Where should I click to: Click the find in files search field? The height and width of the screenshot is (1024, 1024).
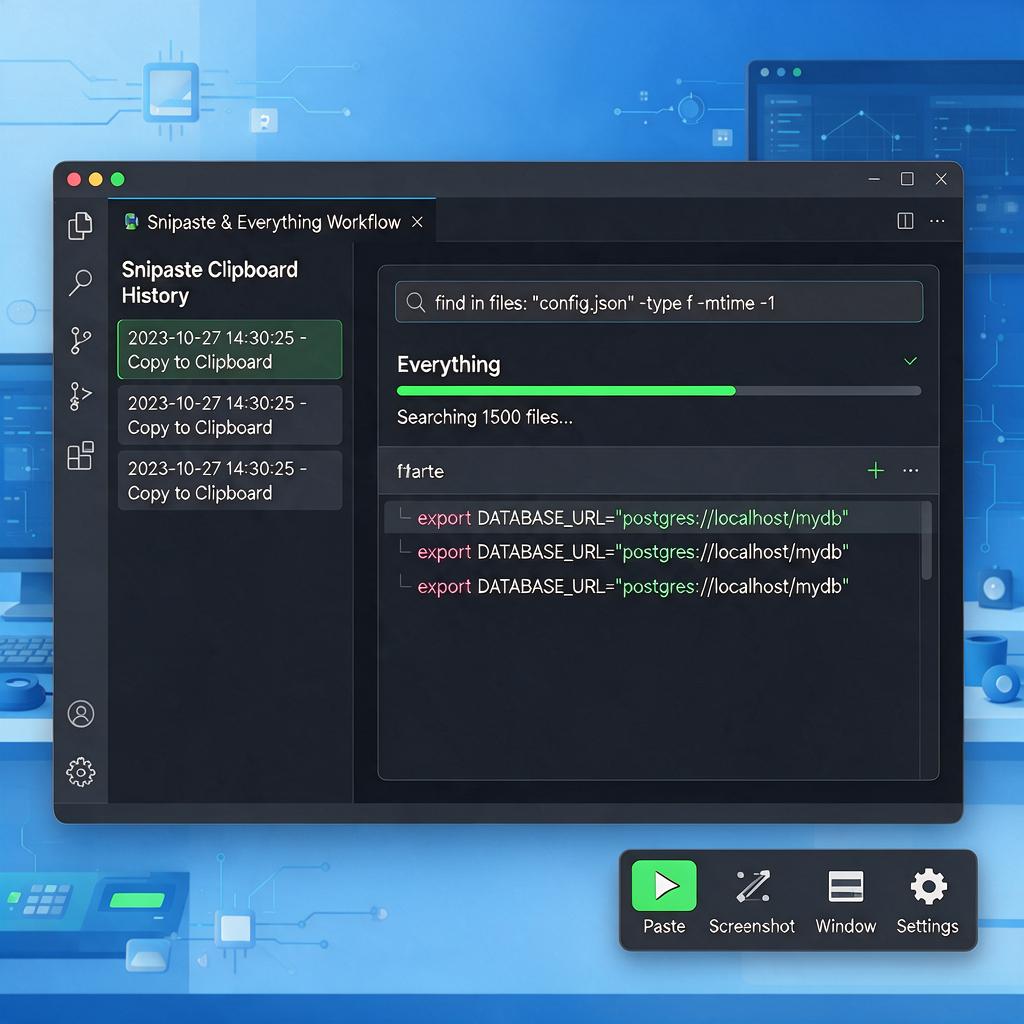point(659,302)
